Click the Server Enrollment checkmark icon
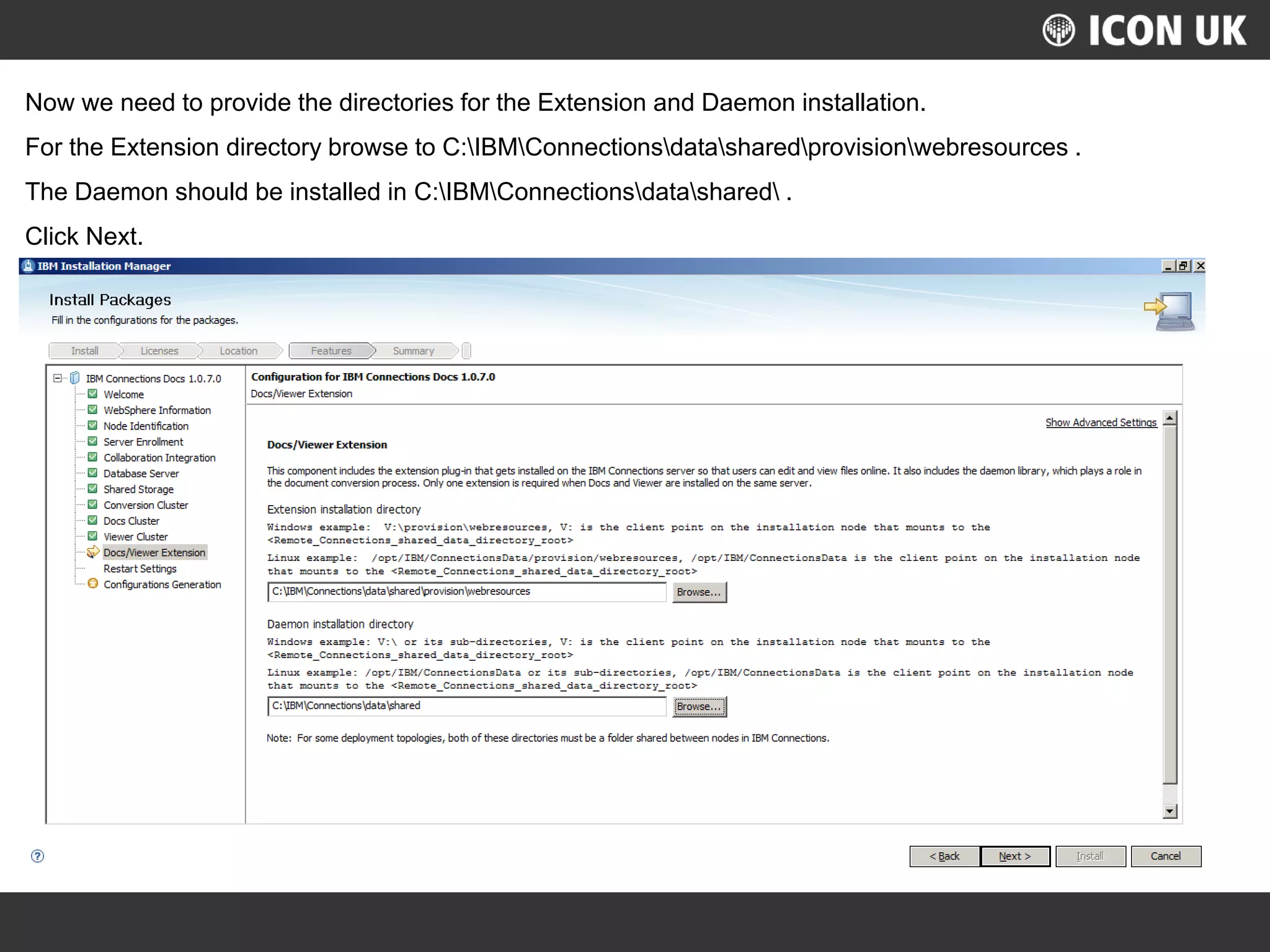The height and width of the screenshot is (952, 1270). 92,441
